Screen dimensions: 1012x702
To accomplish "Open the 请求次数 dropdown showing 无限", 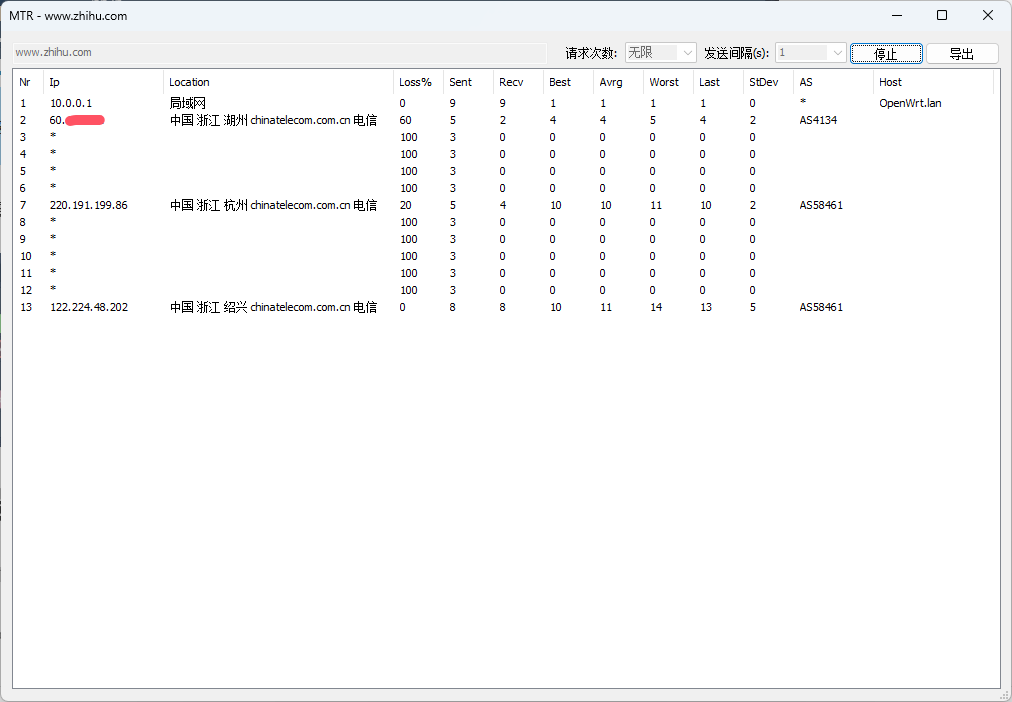I will click(x=661, y=53).
